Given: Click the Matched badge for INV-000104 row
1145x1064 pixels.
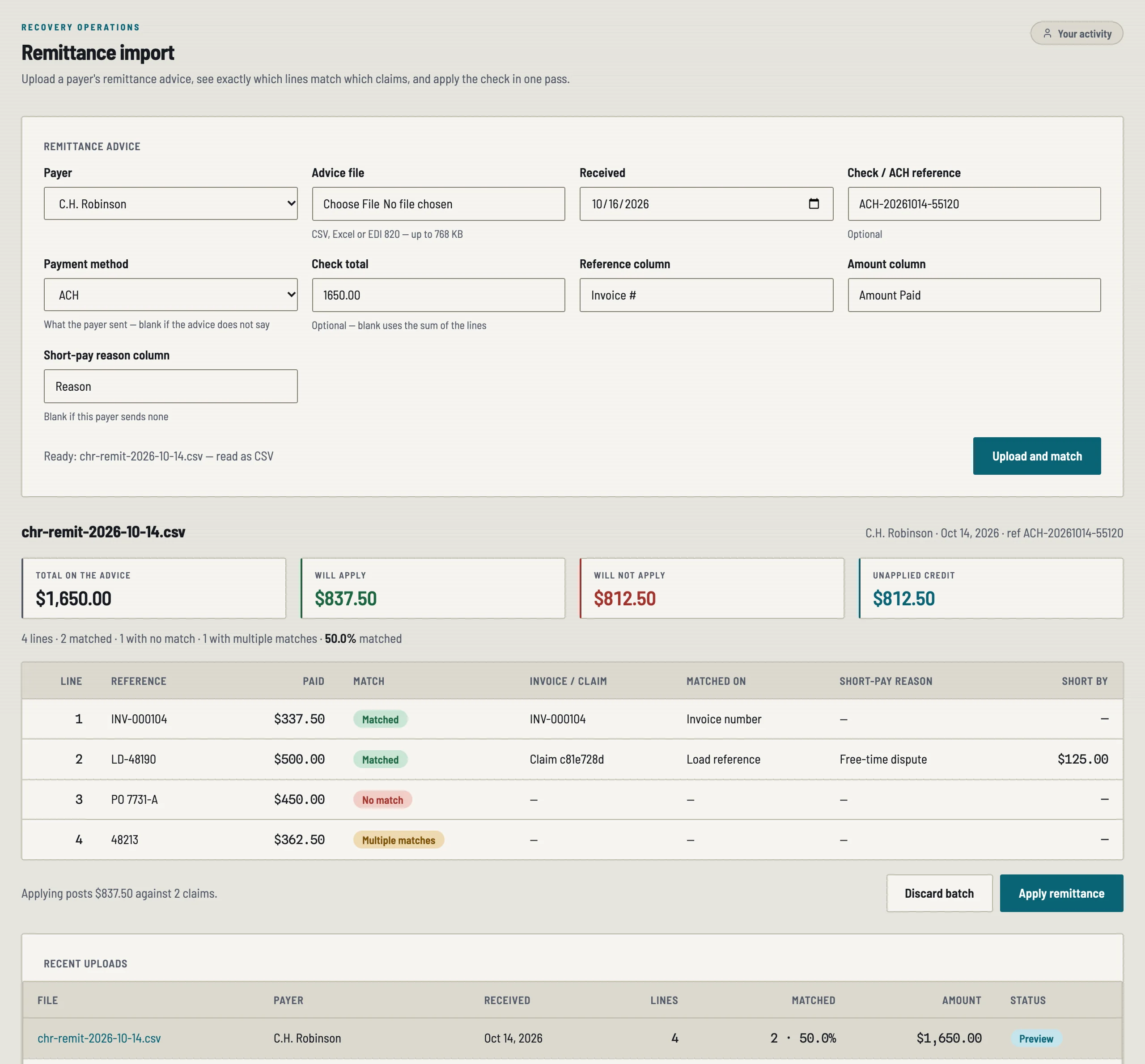Looking at the screenshot, I should [x=380, y=719].
